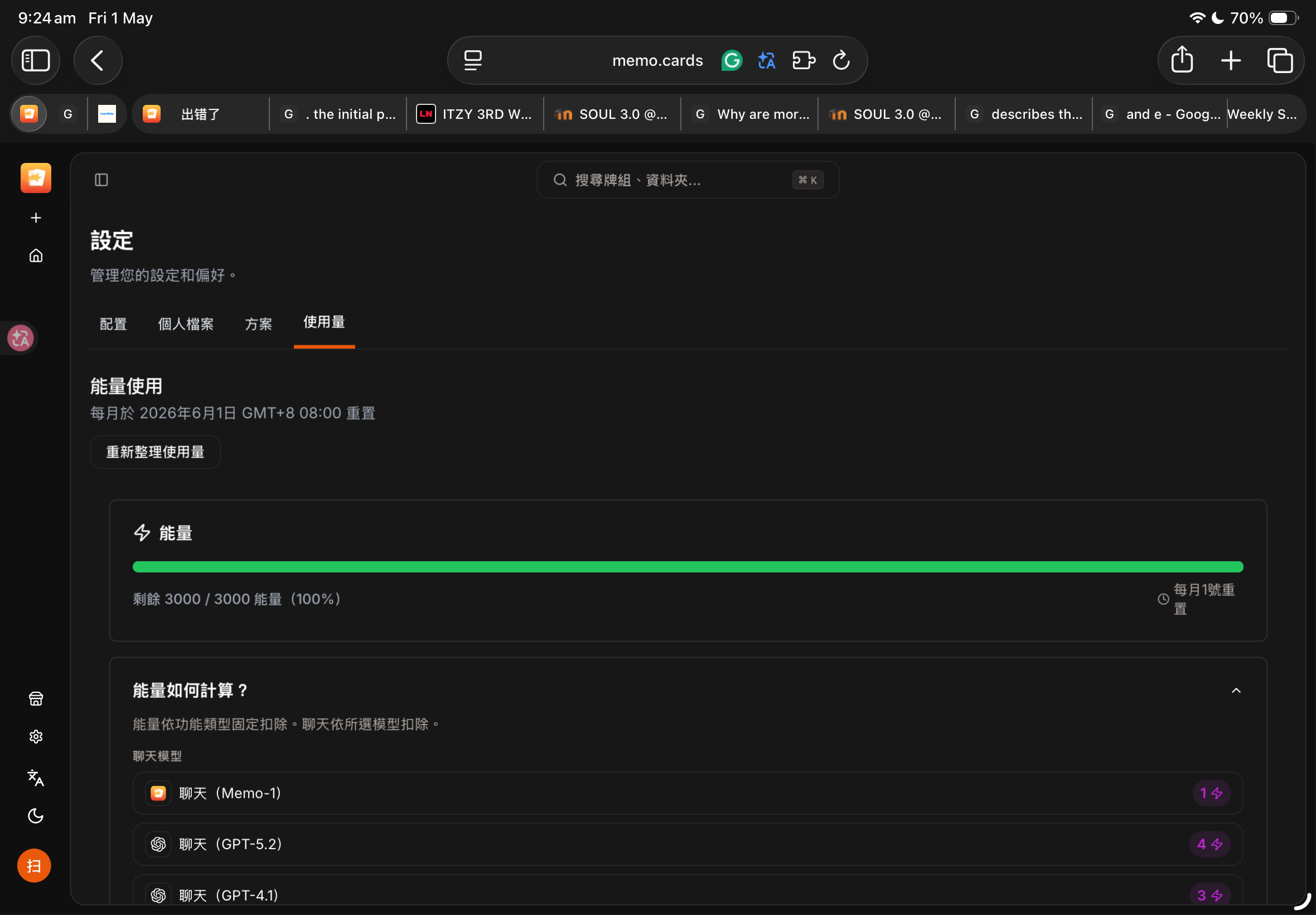
Task: Switch to 'and e - Goog...' tab
Action: click(x=1160, y=113)
